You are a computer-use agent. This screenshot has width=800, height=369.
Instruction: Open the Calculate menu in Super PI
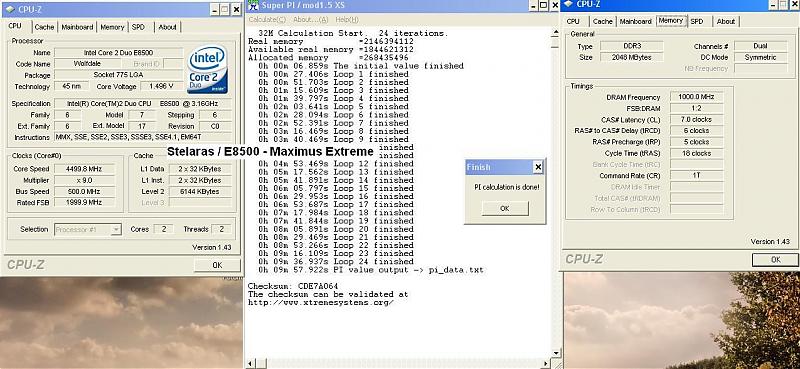click(267, 19)
